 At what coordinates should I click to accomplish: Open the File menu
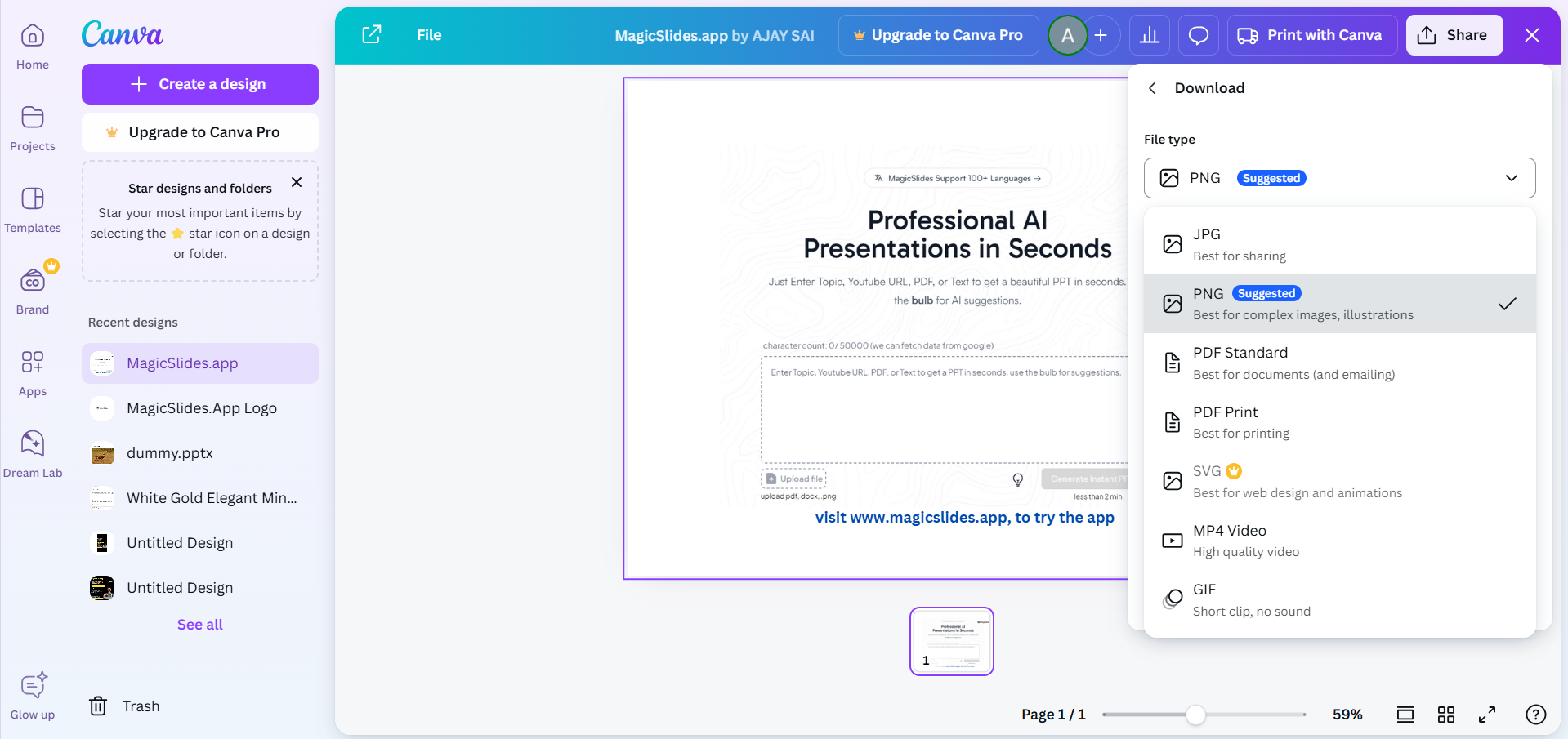[x=429, y=35]
